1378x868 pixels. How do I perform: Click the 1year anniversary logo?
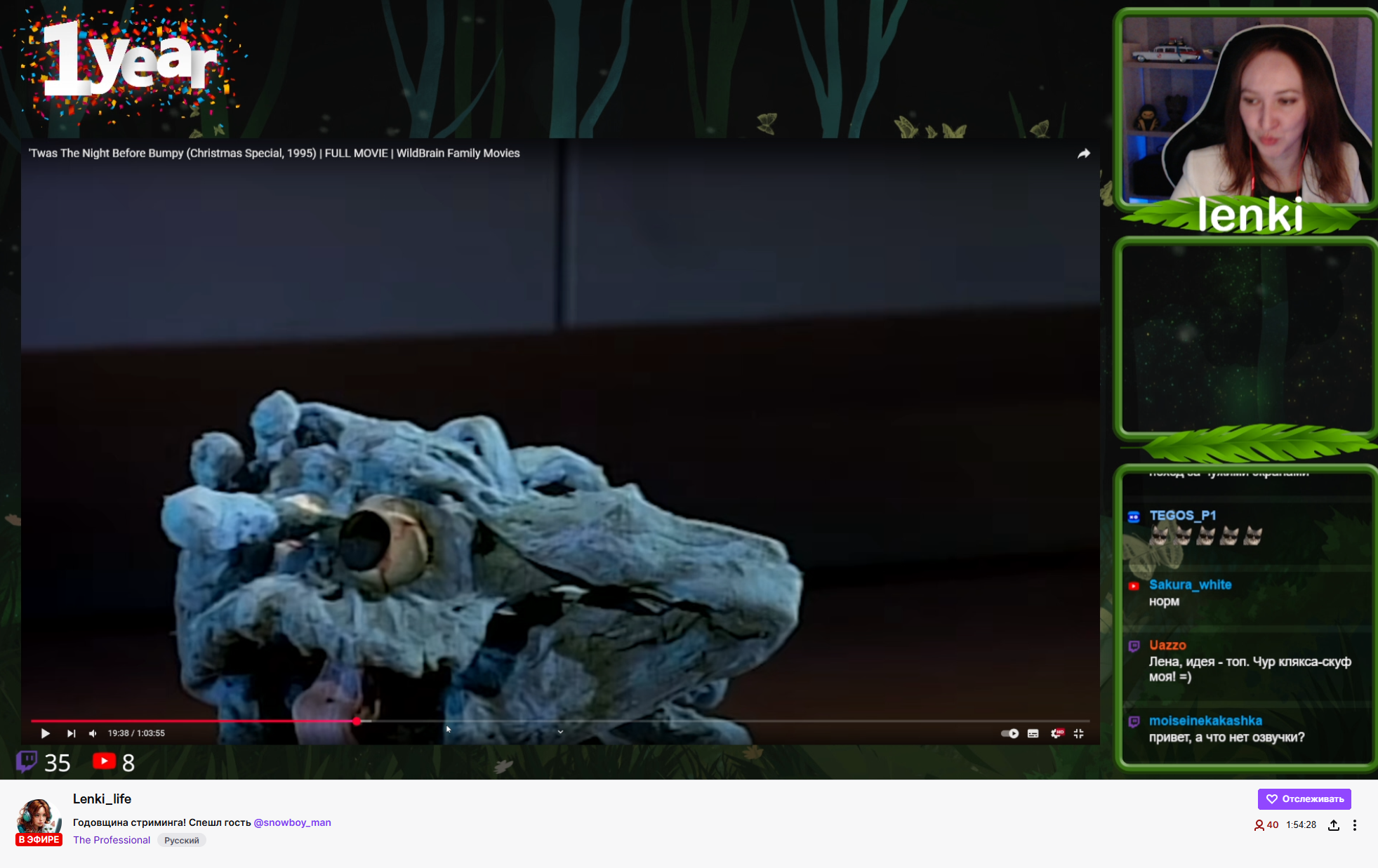point(130,62)
